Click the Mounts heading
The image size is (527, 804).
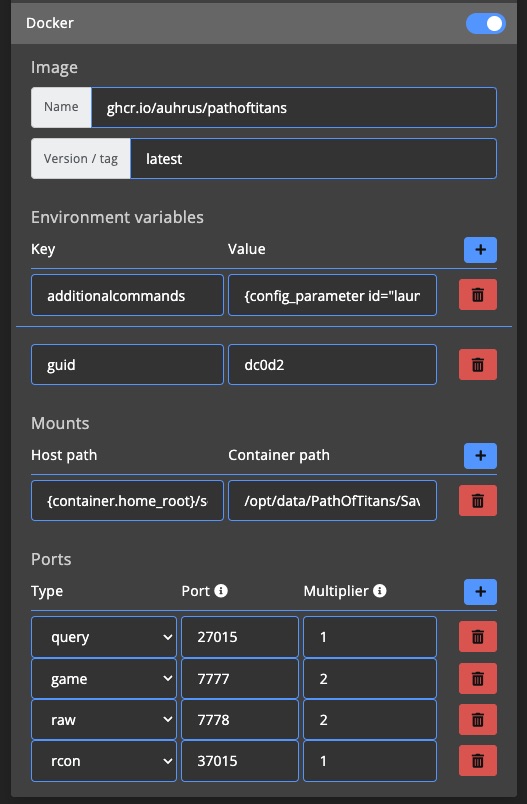click(60, 424)
